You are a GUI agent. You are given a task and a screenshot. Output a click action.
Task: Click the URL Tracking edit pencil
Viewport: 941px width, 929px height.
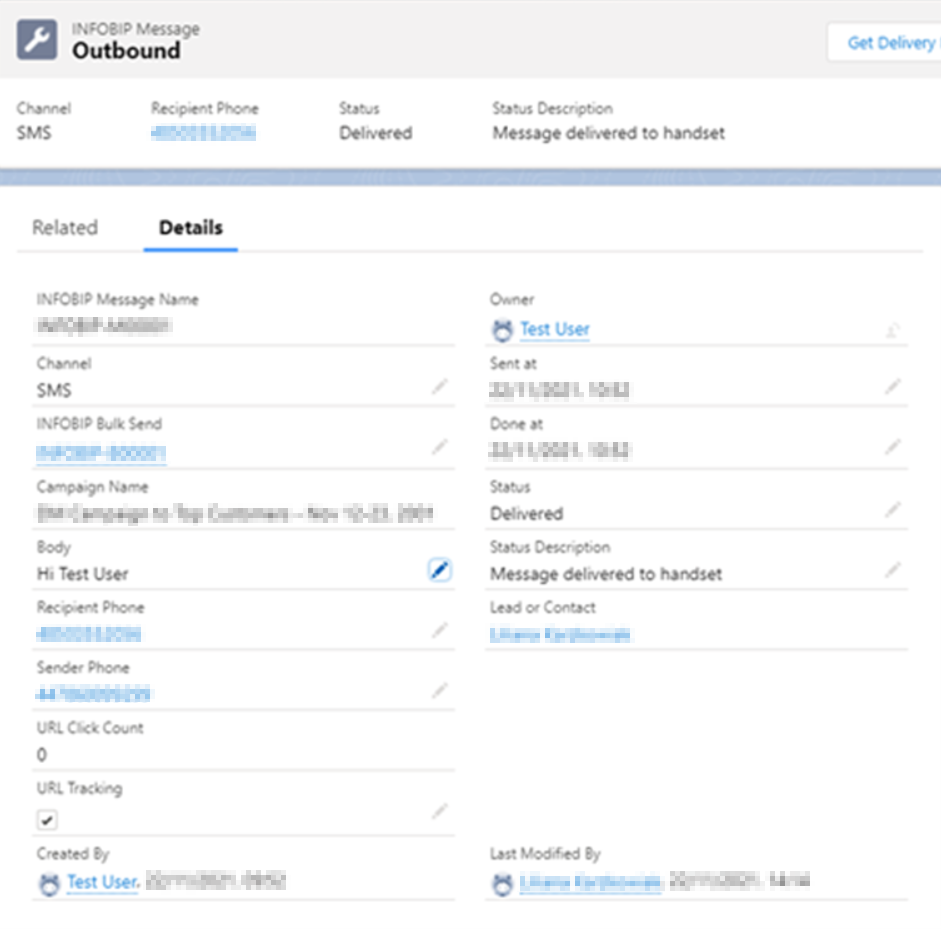[x=439, y=811]
